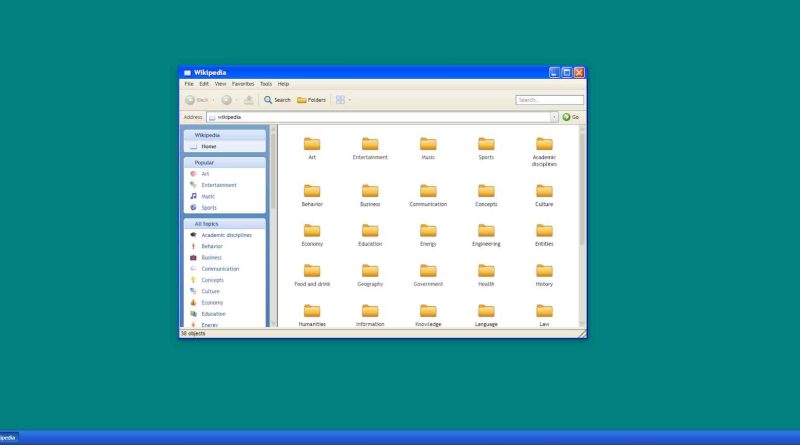Open the Sports folder in the main pane
800x445 pixels.
[486, 149]
